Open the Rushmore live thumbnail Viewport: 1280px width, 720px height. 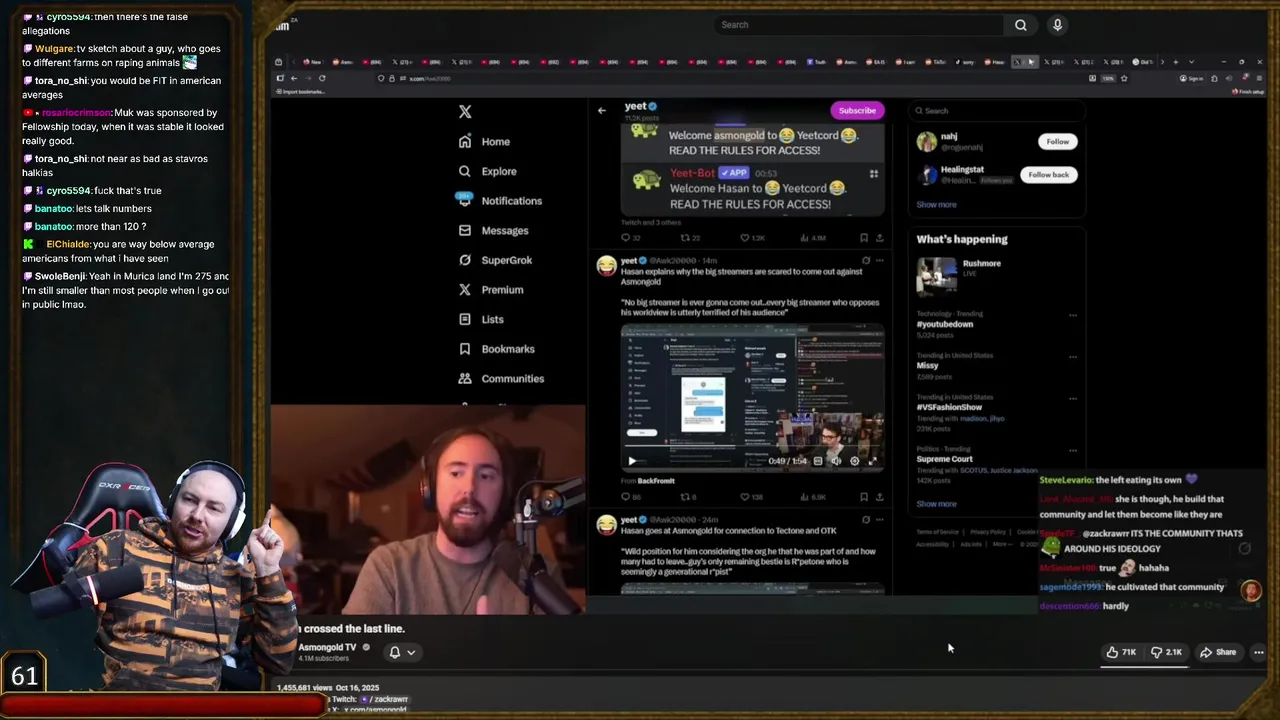pyautogui.click(x=937, y=275)
